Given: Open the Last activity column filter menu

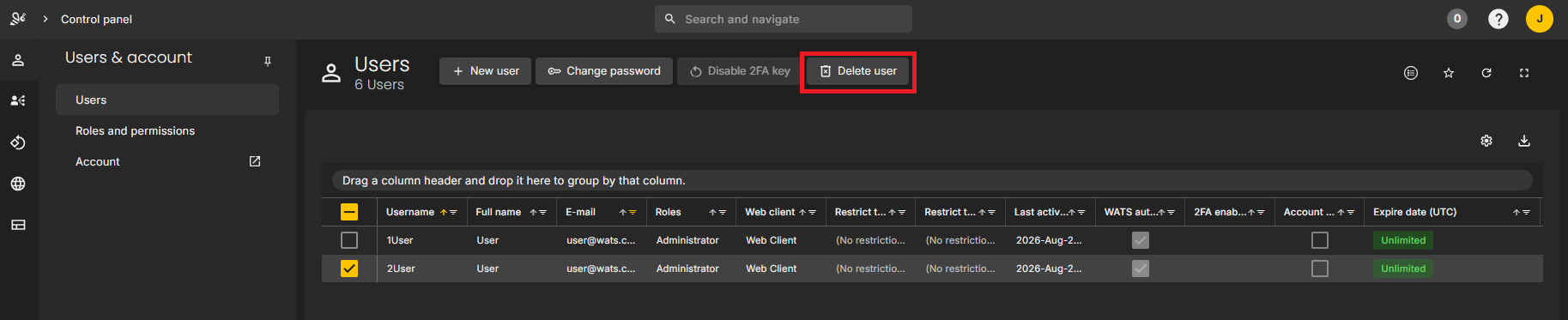Looking at the screenshot, I should 1081,213.
